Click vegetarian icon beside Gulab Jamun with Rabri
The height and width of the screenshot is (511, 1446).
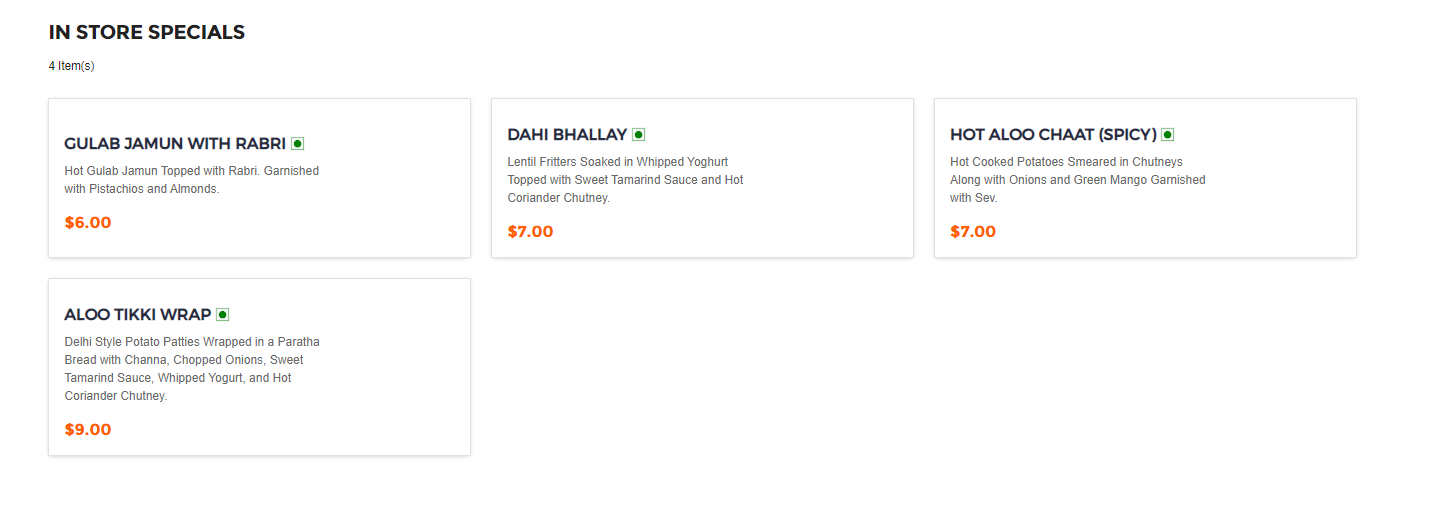[297, 144]
